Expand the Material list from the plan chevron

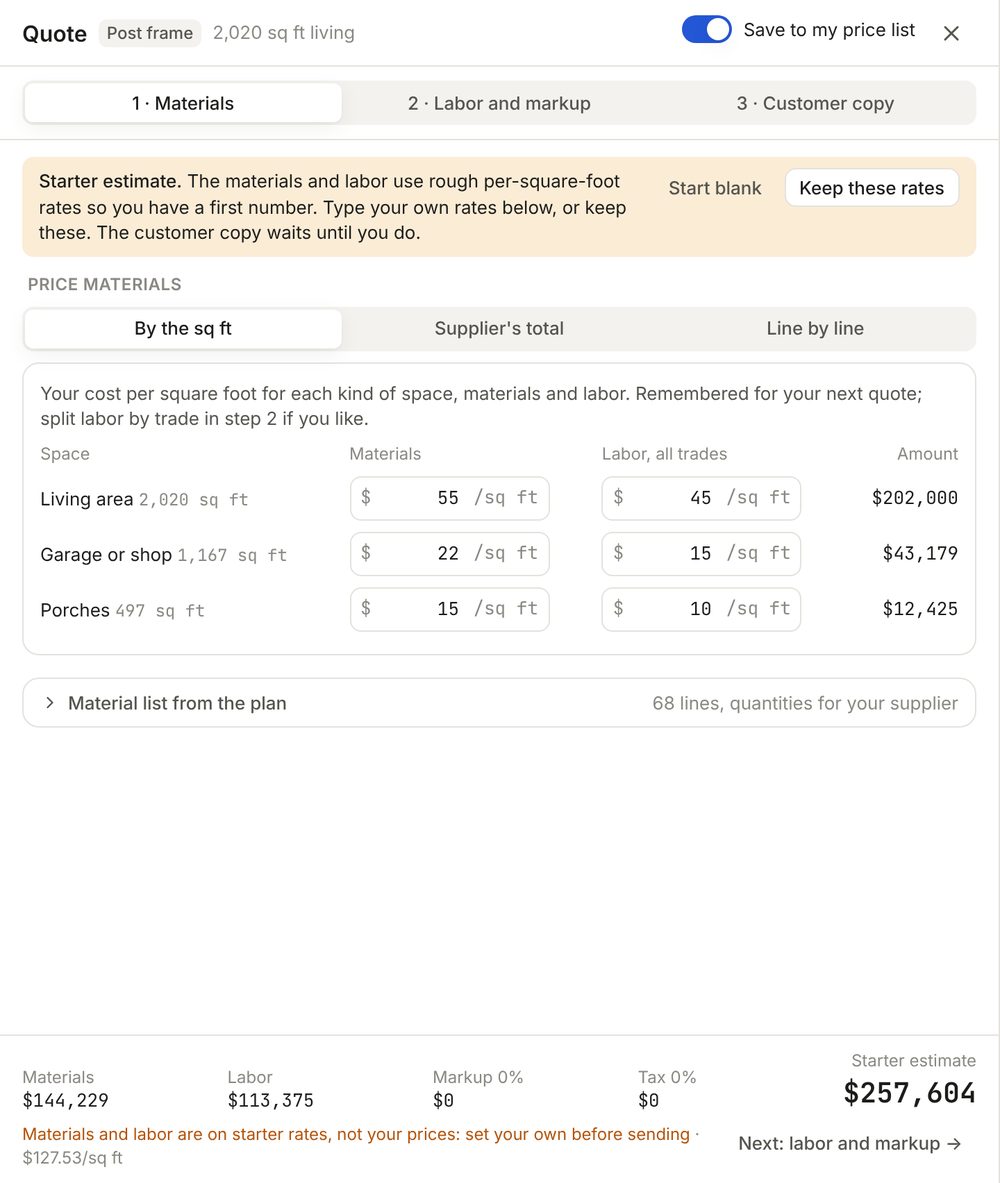coord(50,703)
